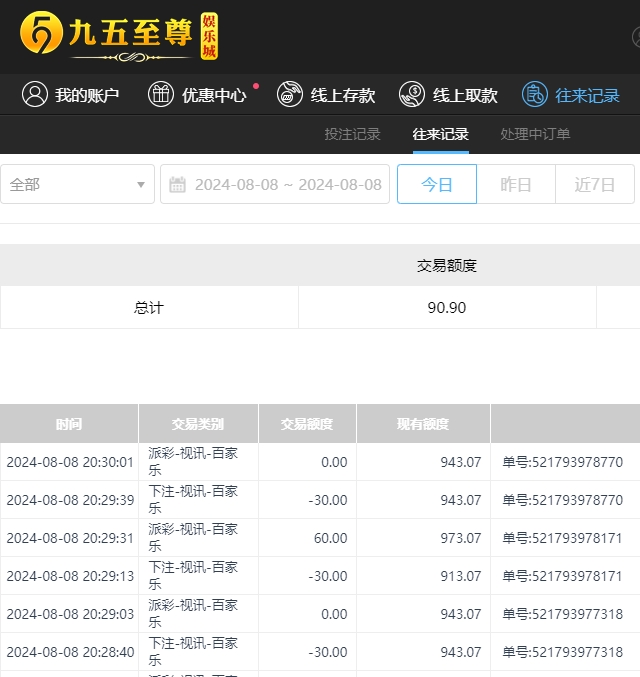
Task: Click the 时间 column header
Action: (x=69, y=424)
